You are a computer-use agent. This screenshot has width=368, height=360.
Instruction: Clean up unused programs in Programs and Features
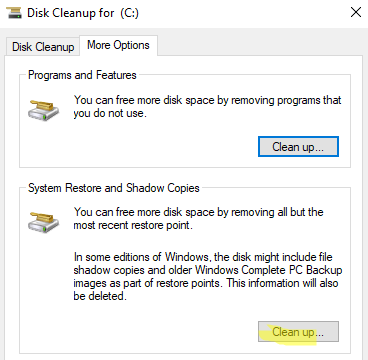click(298, 147)
